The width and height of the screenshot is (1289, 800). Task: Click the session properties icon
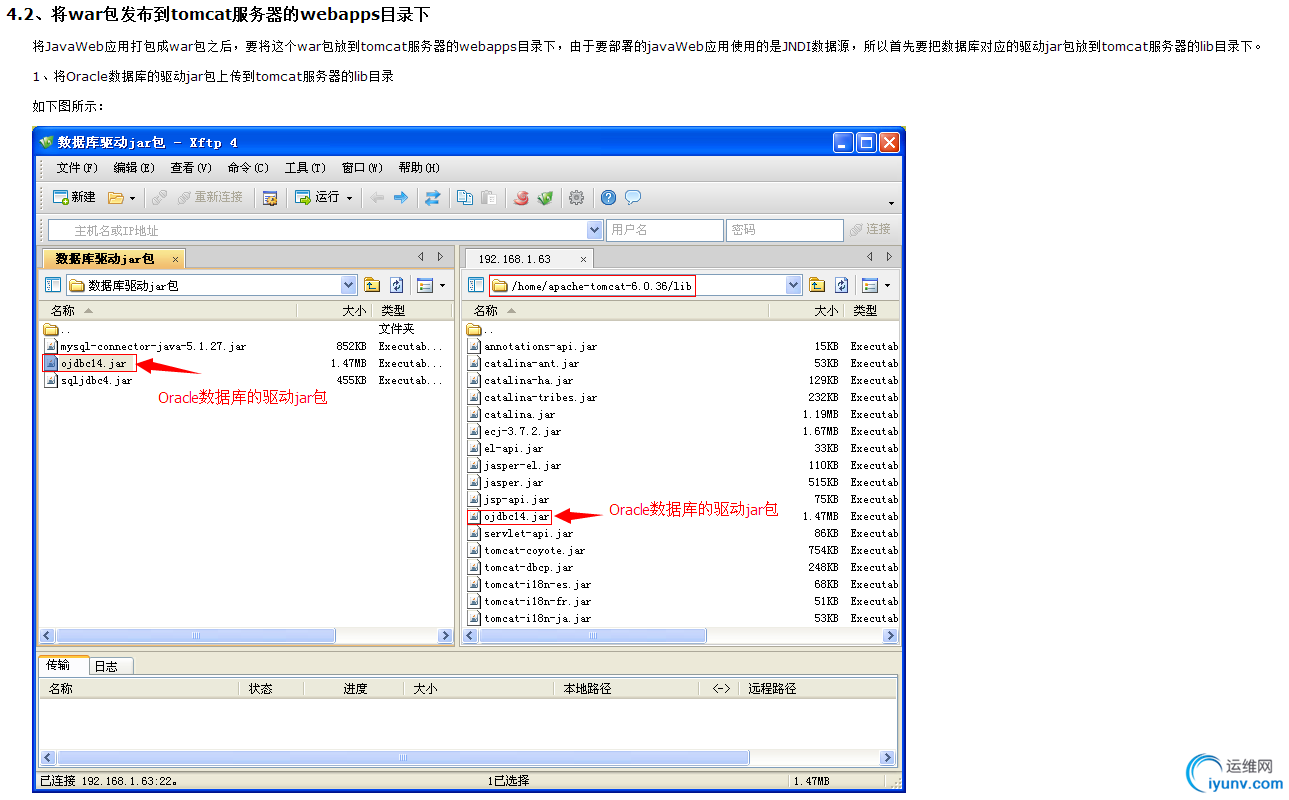(x=270, y=197)
